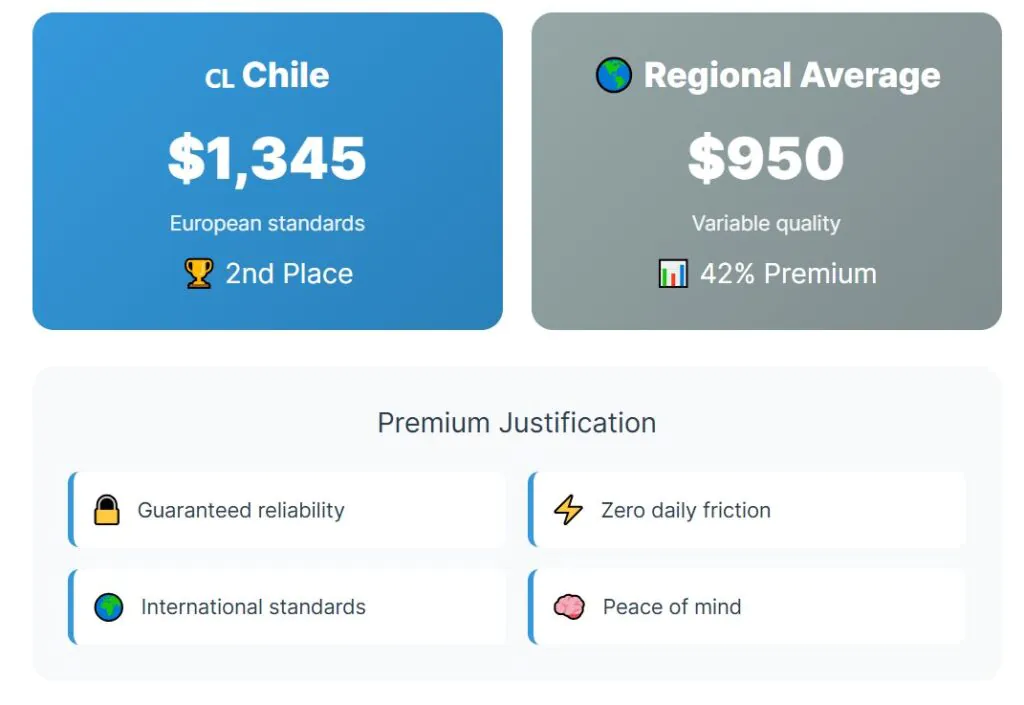This screenshot has height=705, width=1024.
Task: Click the $950 Regional Average price
Action: click(x=766, y=158)
